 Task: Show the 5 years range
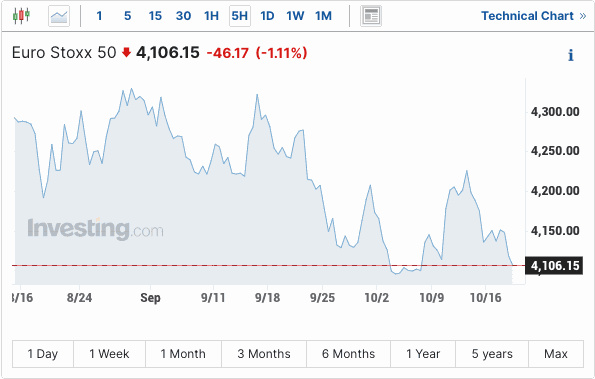[492, 354]
